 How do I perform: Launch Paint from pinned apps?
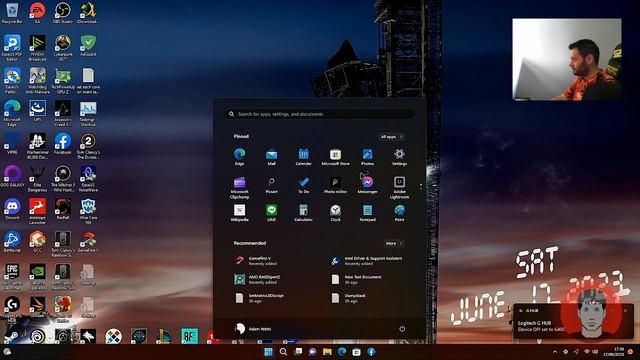[x=399, y=213]
